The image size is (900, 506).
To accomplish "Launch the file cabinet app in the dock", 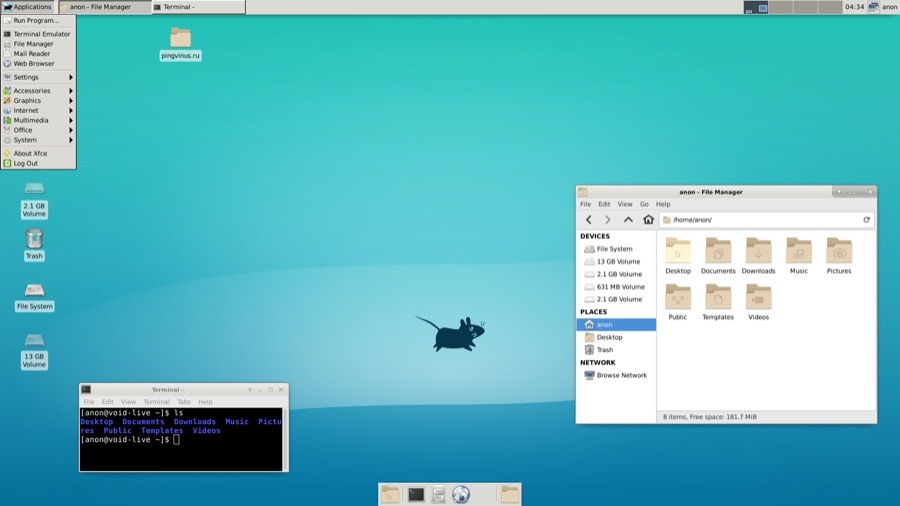I will click(439, 495).
